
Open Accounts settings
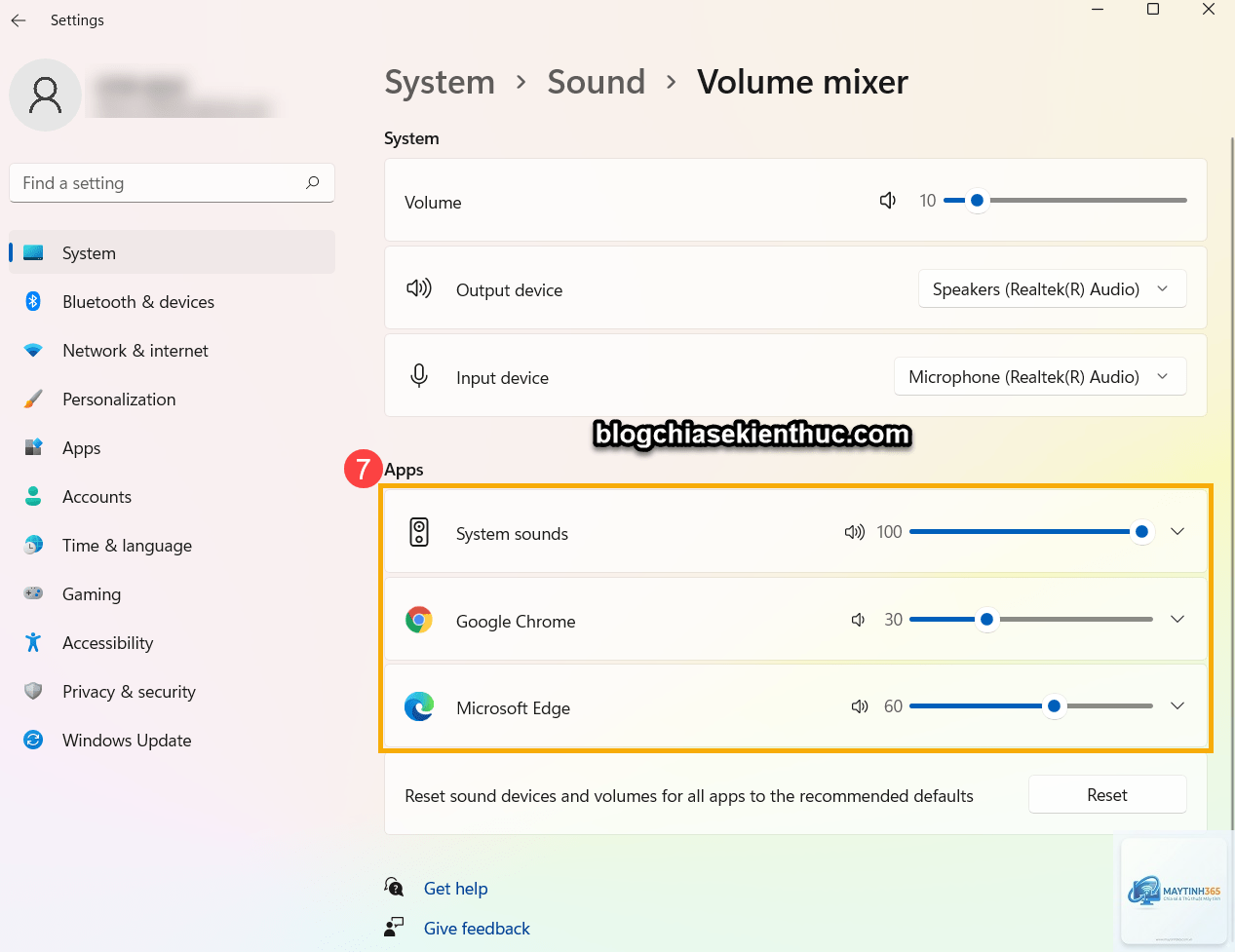[x=172, y=496]
